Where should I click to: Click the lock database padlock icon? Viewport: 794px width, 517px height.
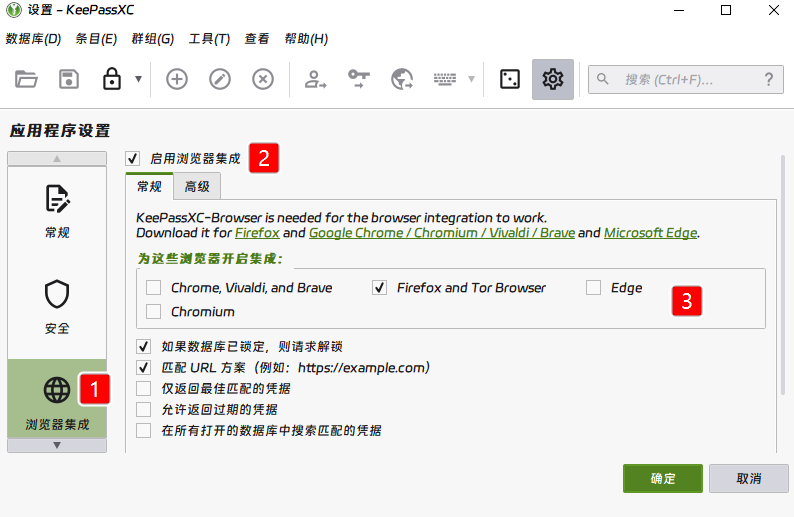[x=112, y=79]
